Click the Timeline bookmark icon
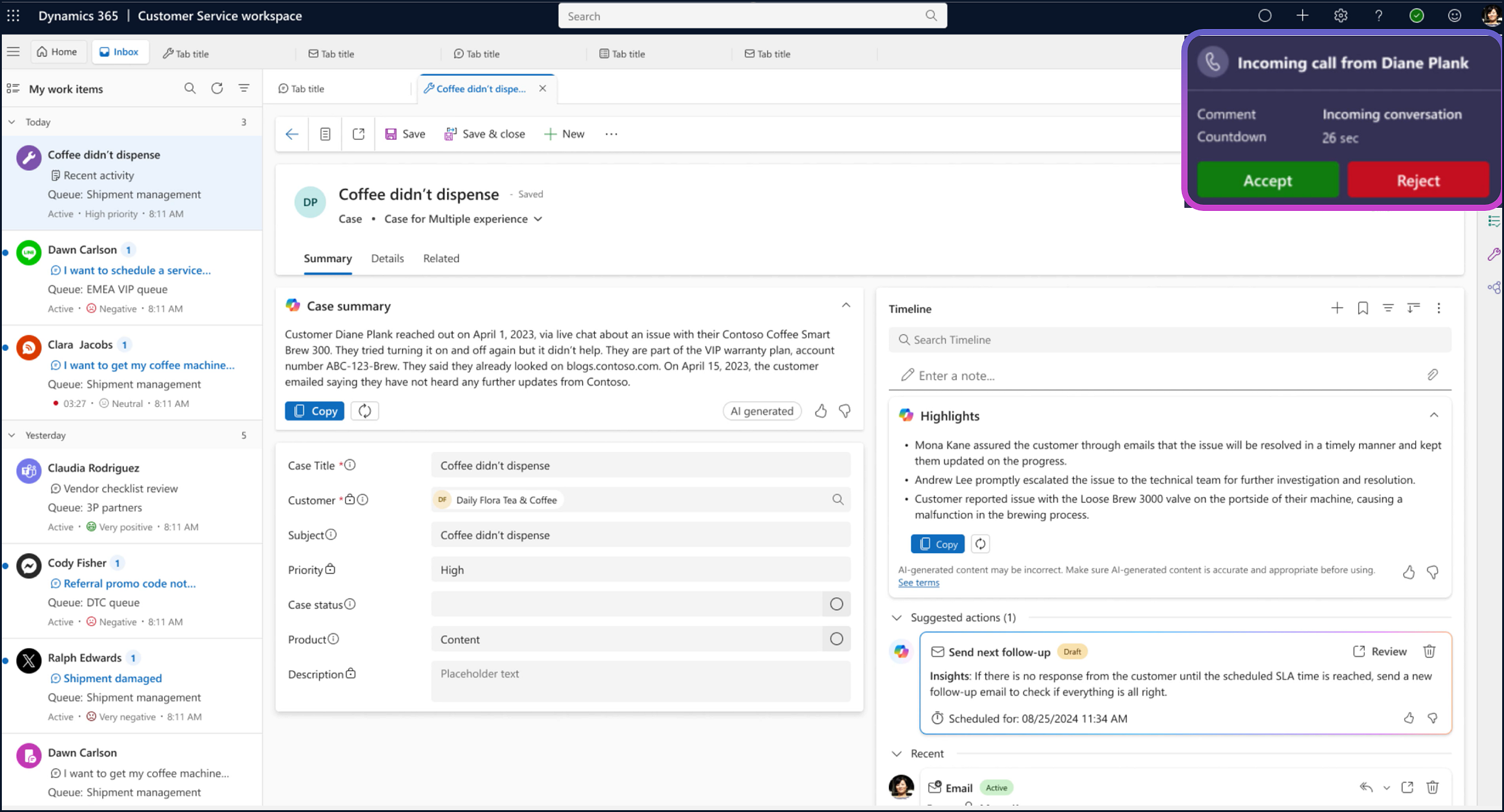Screen dimensions: 1504x812 click(1363, 308)
